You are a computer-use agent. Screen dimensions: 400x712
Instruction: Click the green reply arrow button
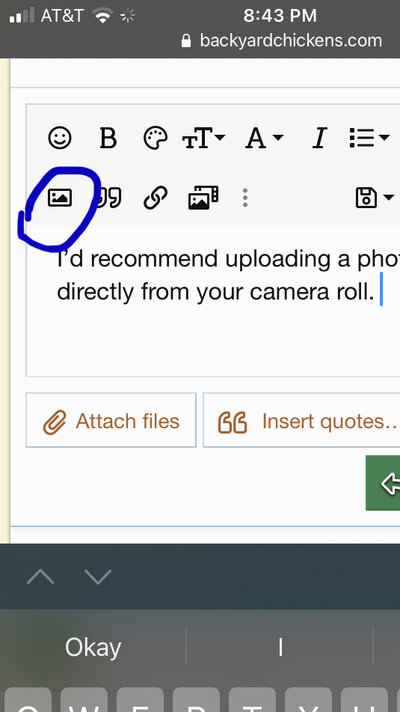pos(383,483)
